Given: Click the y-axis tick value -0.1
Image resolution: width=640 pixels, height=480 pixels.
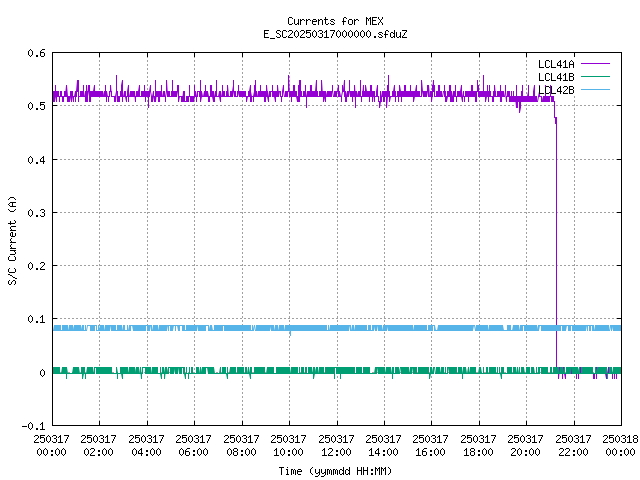Looking at the screenshot, I should (33, 426).
